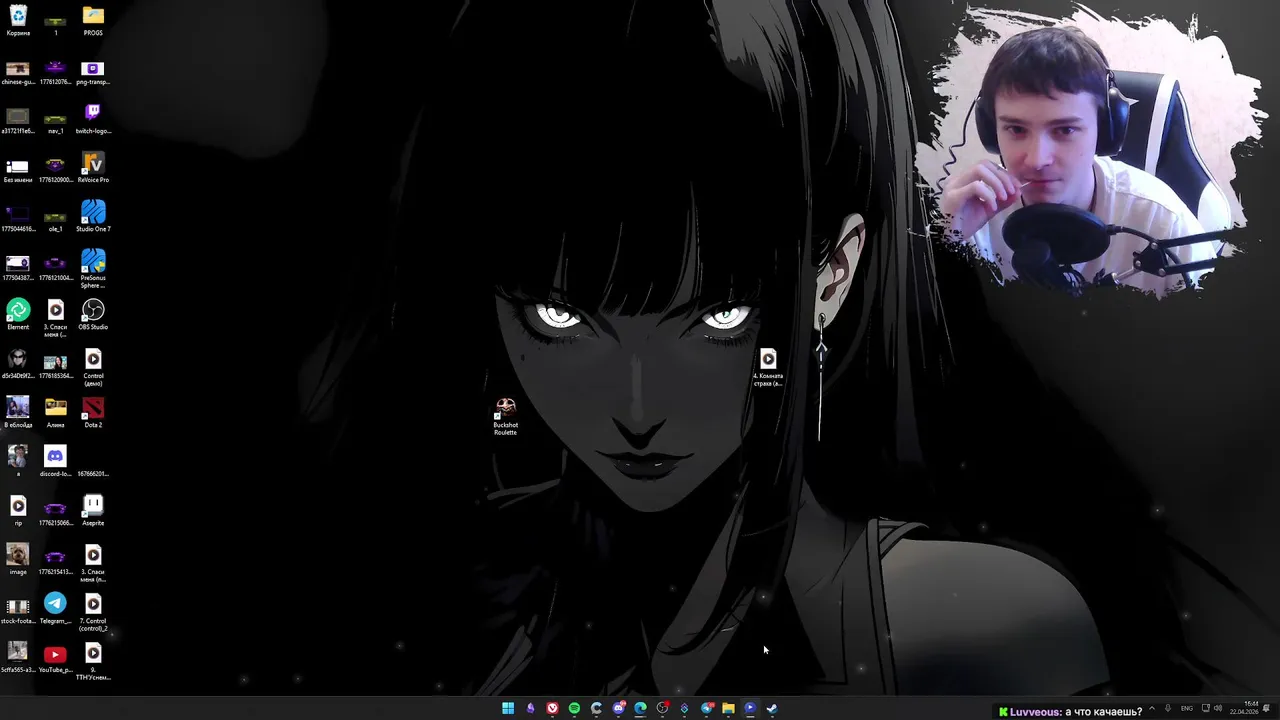This screenshot has height=720, width=1280.
Task: Open the Vivaldi browser in the taskbar
Action: (x=552, y=708)
